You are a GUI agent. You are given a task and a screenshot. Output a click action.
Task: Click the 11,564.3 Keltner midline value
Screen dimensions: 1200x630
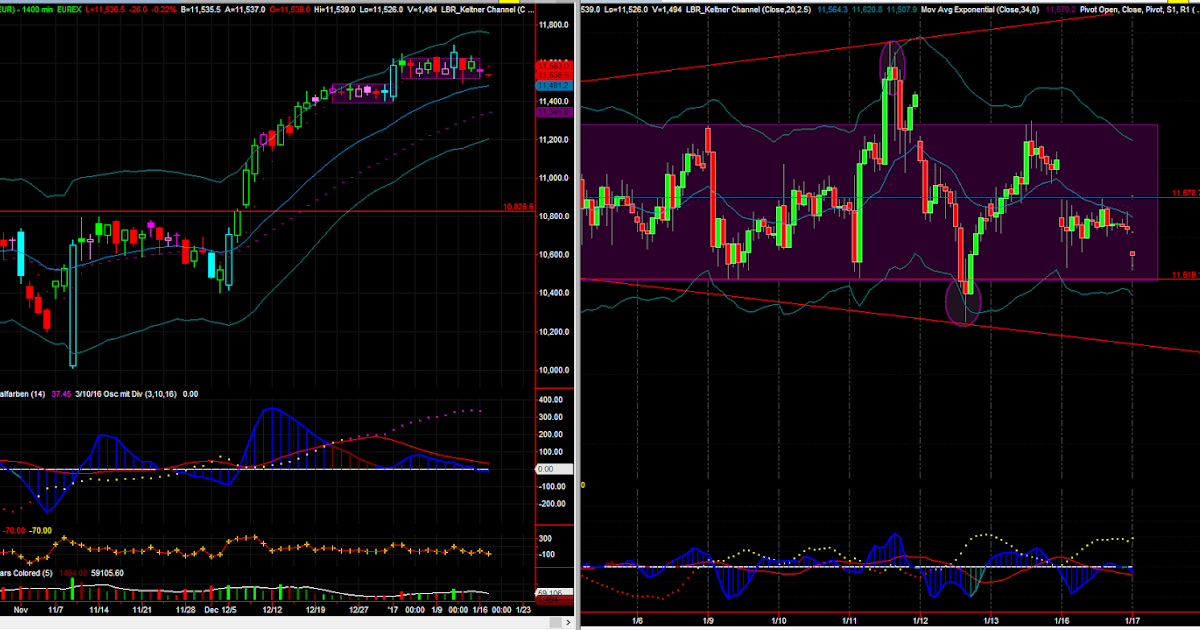coord(835,9)
